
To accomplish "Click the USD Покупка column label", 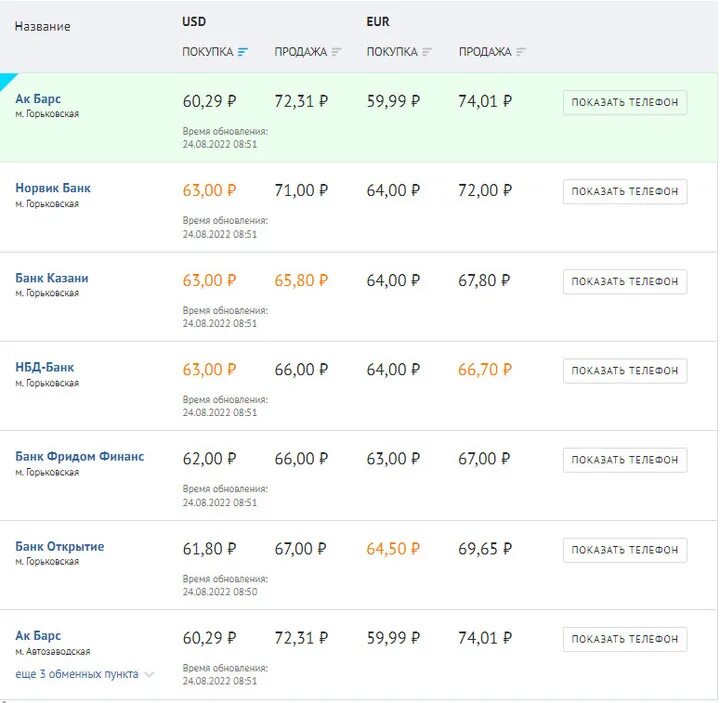I will pos(207,52).
